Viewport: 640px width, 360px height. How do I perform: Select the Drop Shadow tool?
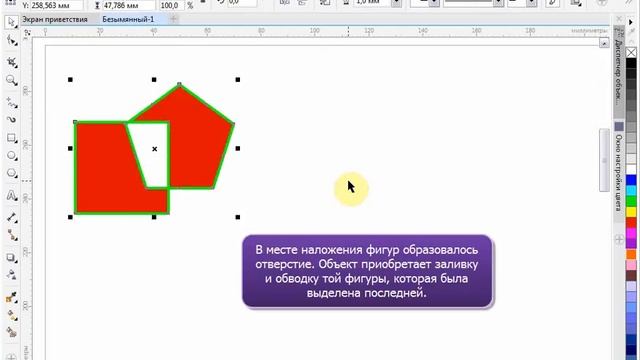point(11,258)
